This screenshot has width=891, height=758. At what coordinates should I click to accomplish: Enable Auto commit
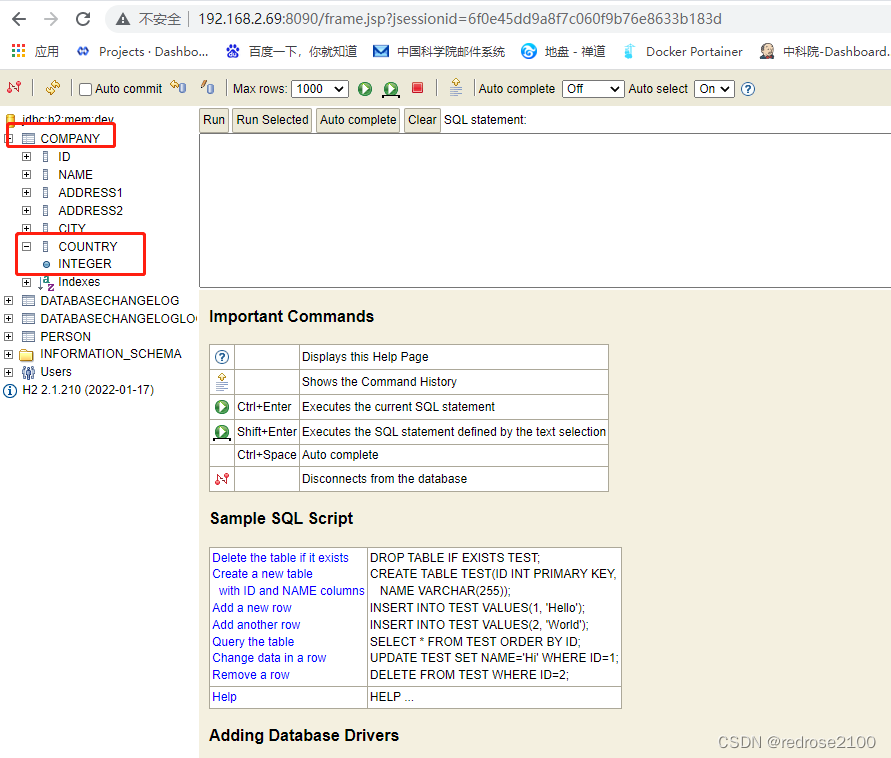tap(85, 88)
